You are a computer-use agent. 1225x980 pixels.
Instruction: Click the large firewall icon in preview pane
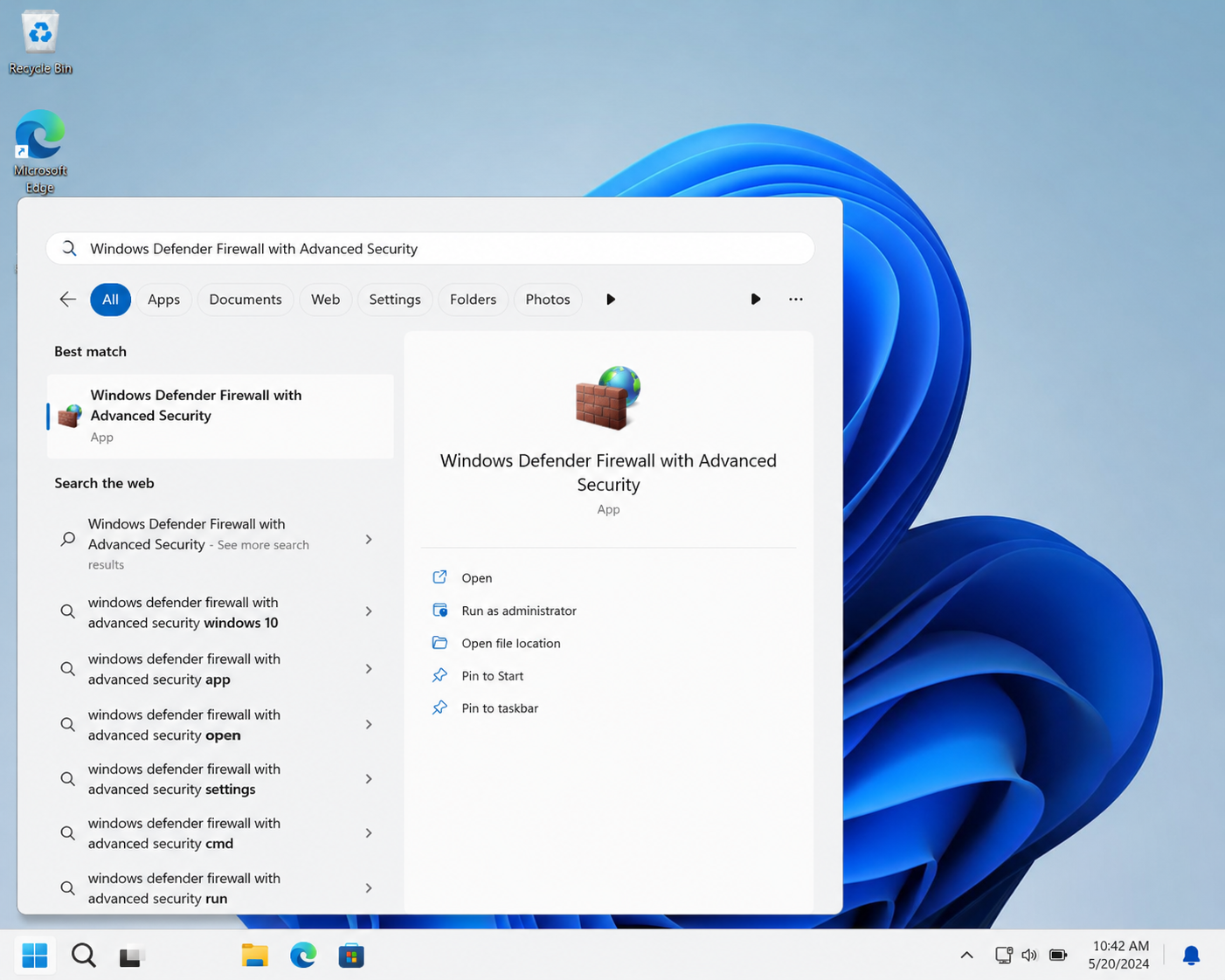click(608, 397)
